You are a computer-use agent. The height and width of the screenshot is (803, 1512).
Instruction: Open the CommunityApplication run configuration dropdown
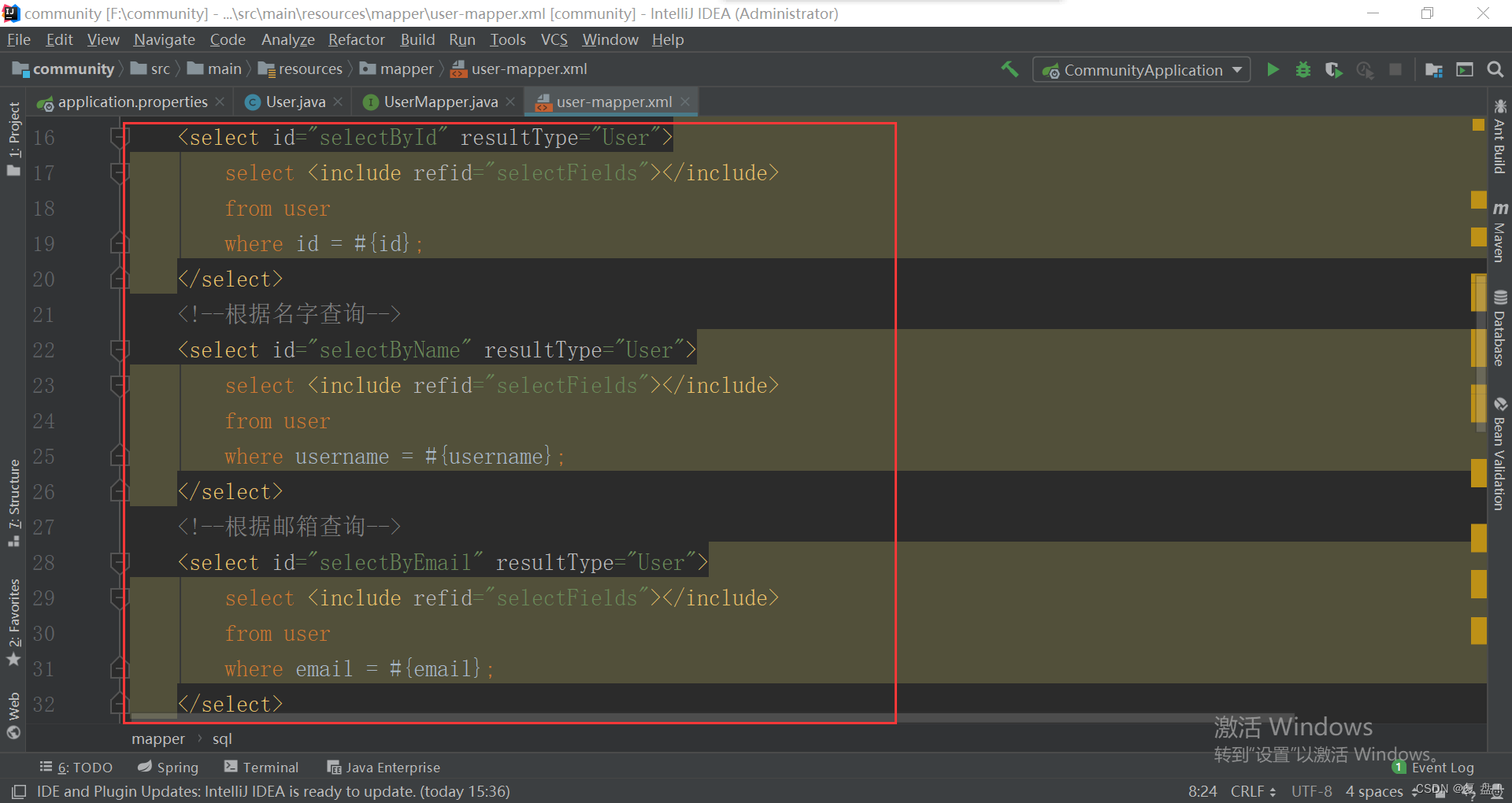tap(1142, 70)
